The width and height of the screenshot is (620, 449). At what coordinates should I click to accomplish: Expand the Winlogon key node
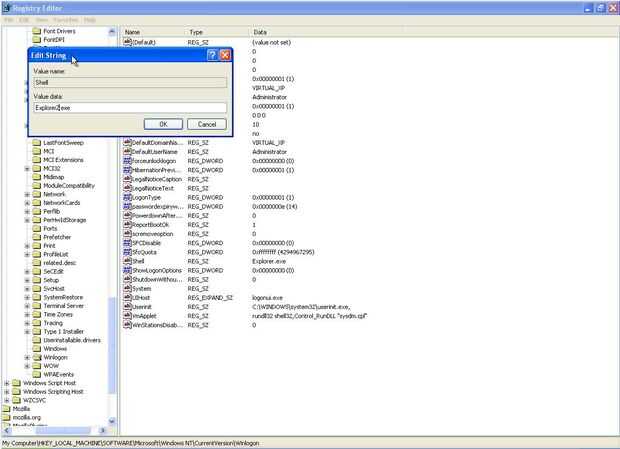point(27,357)
